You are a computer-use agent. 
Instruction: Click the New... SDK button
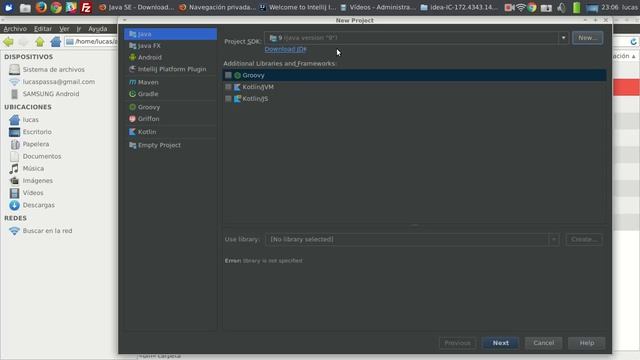(x=587, y=38)
